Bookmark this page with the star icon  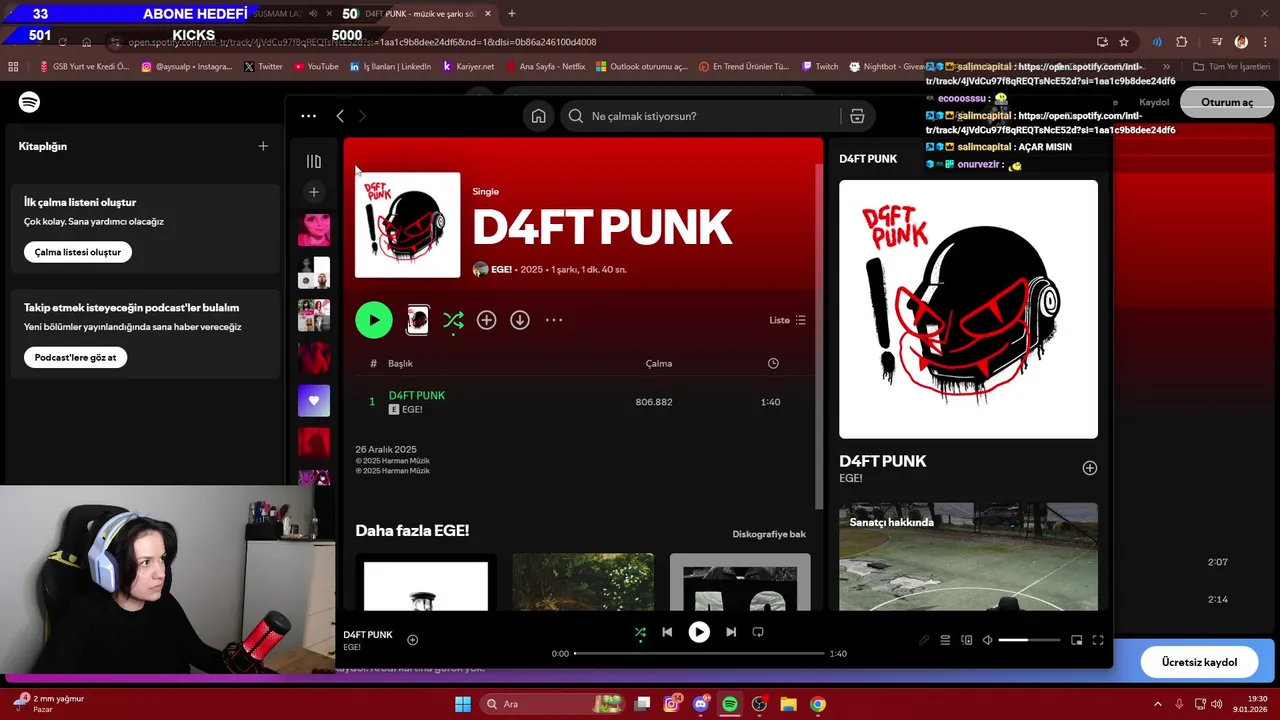tap(1124, 42)
